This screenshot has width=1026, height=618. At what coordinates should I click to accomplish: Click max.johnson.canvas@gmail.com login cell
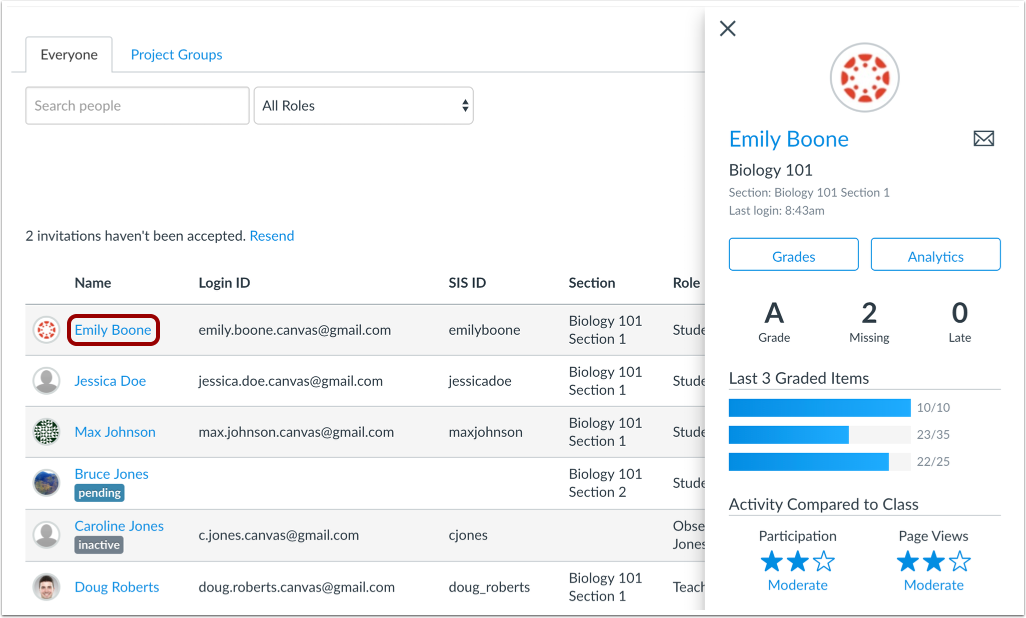(296, 432)
